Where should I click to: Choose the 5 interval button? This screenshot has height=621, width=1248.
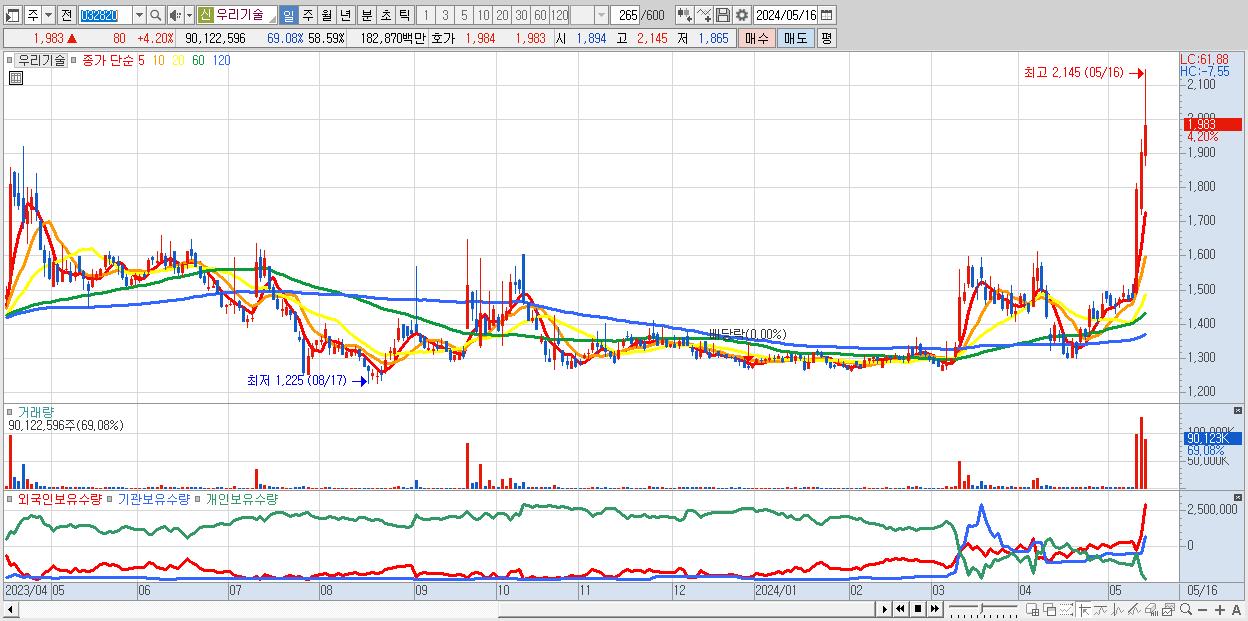point(464,15)
